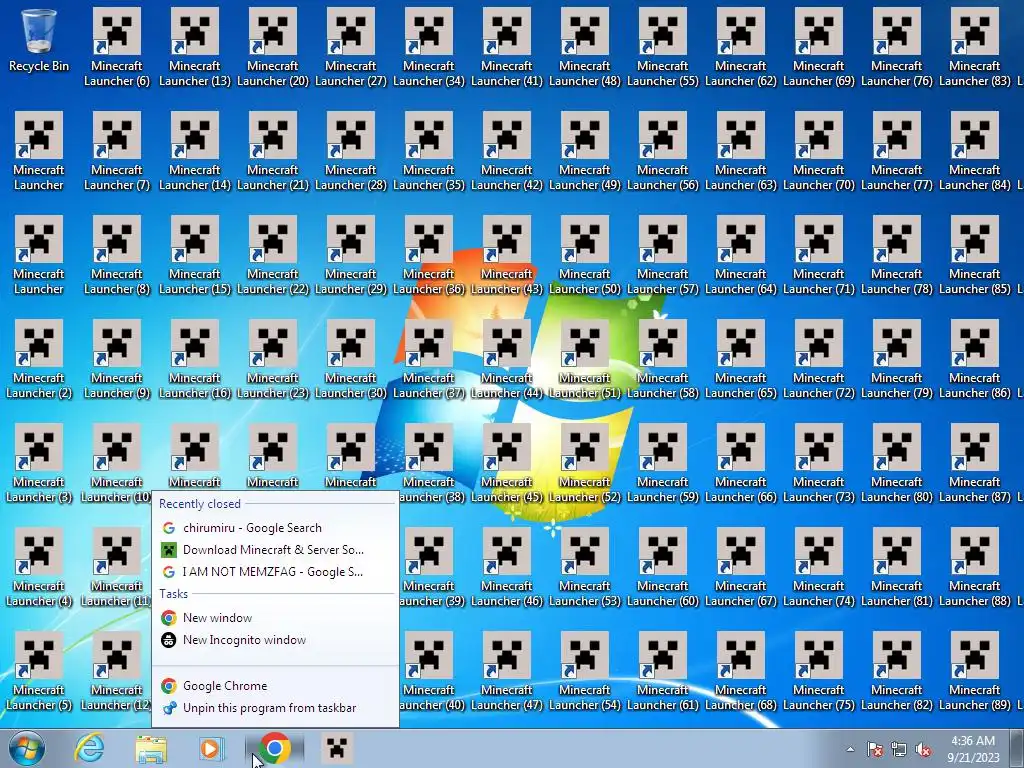Image resolution: width=1024 pixels, height=768 pixels.
Task: Open Windows Media Player taskbar icon
Action: click(212, 748)
